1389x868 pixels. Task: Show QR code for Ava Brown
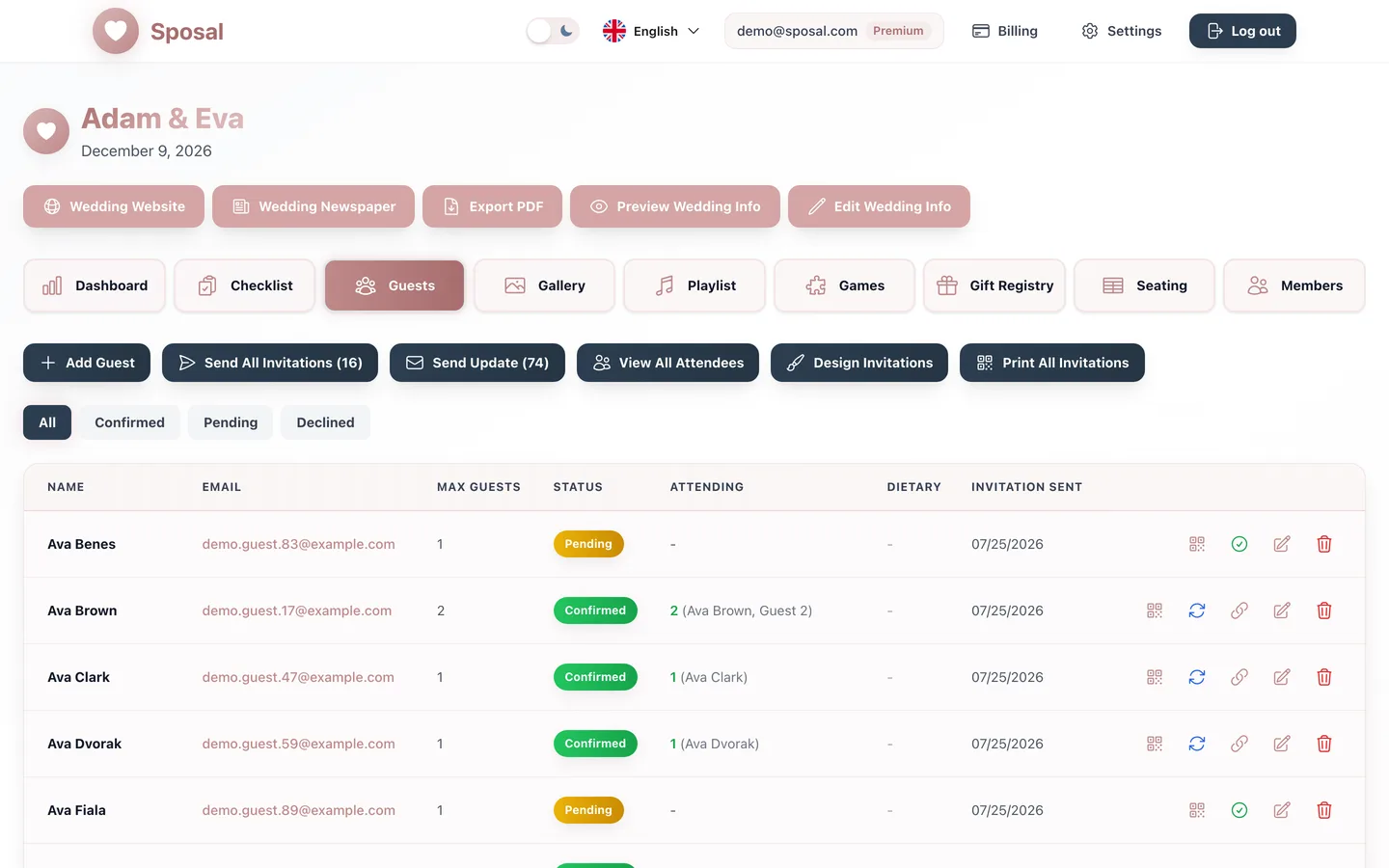pos(1155,610)
